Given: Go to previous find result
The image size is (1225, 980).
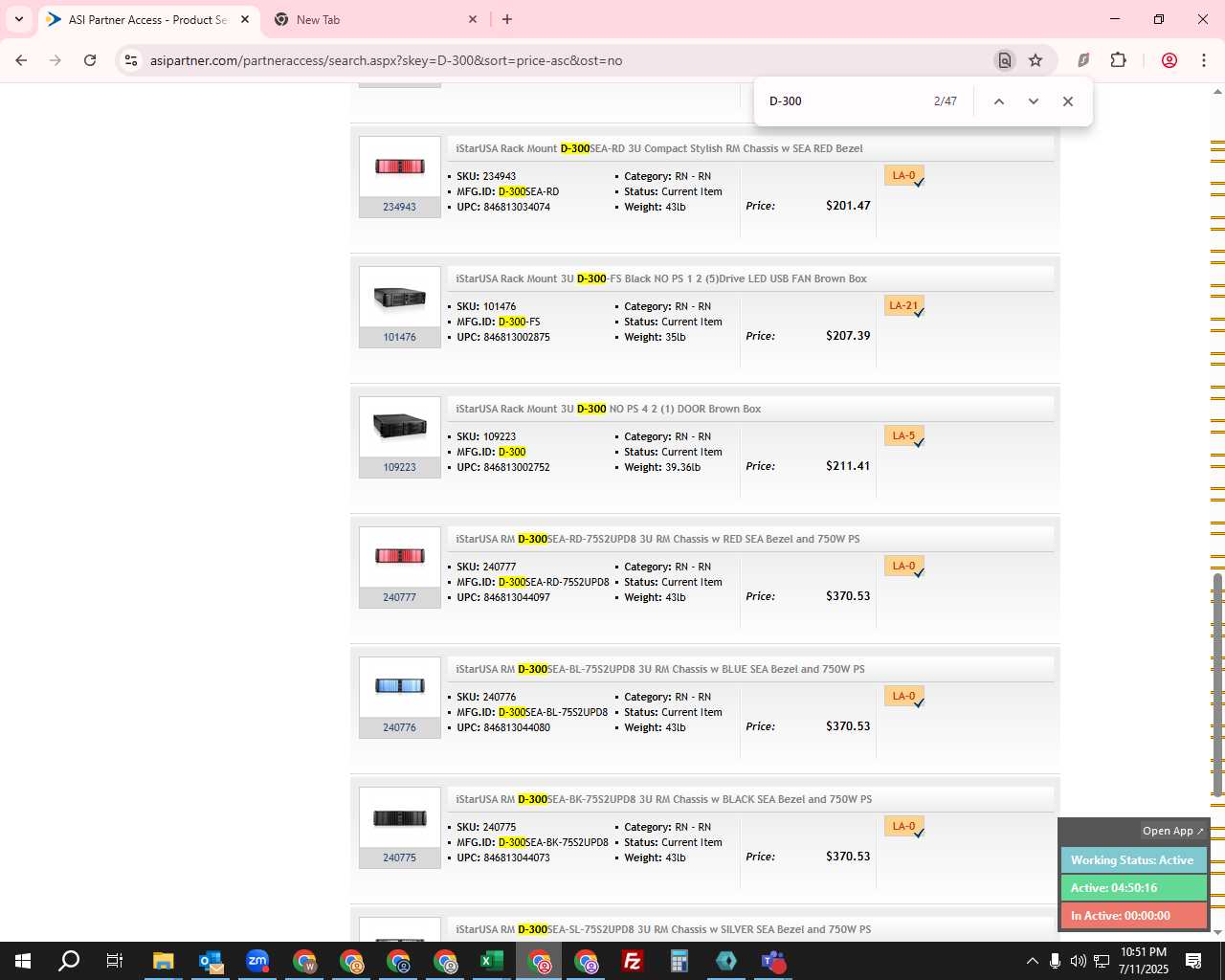Looking at the screenshot, I should 998,101.
